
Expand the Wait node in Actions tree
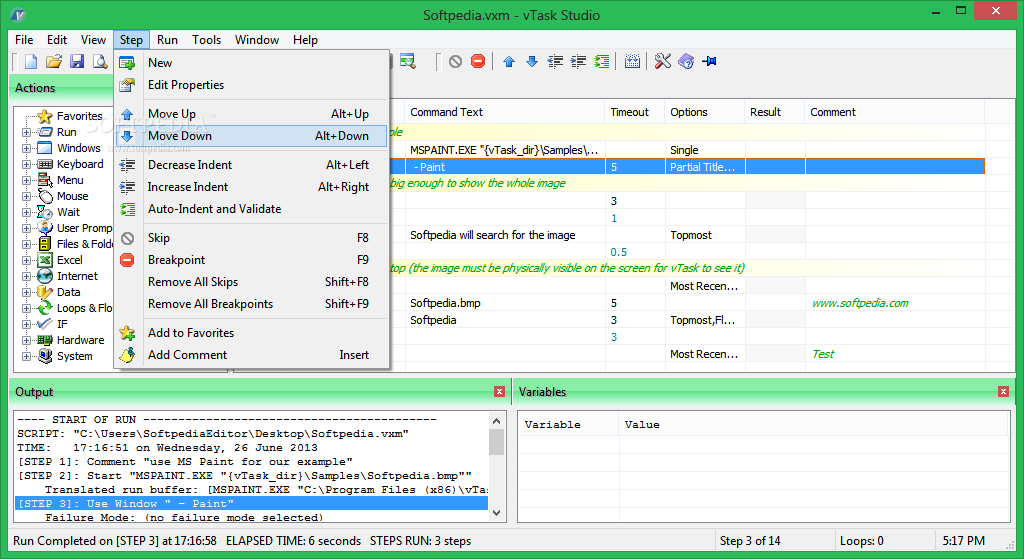click(x=26, y=212)
